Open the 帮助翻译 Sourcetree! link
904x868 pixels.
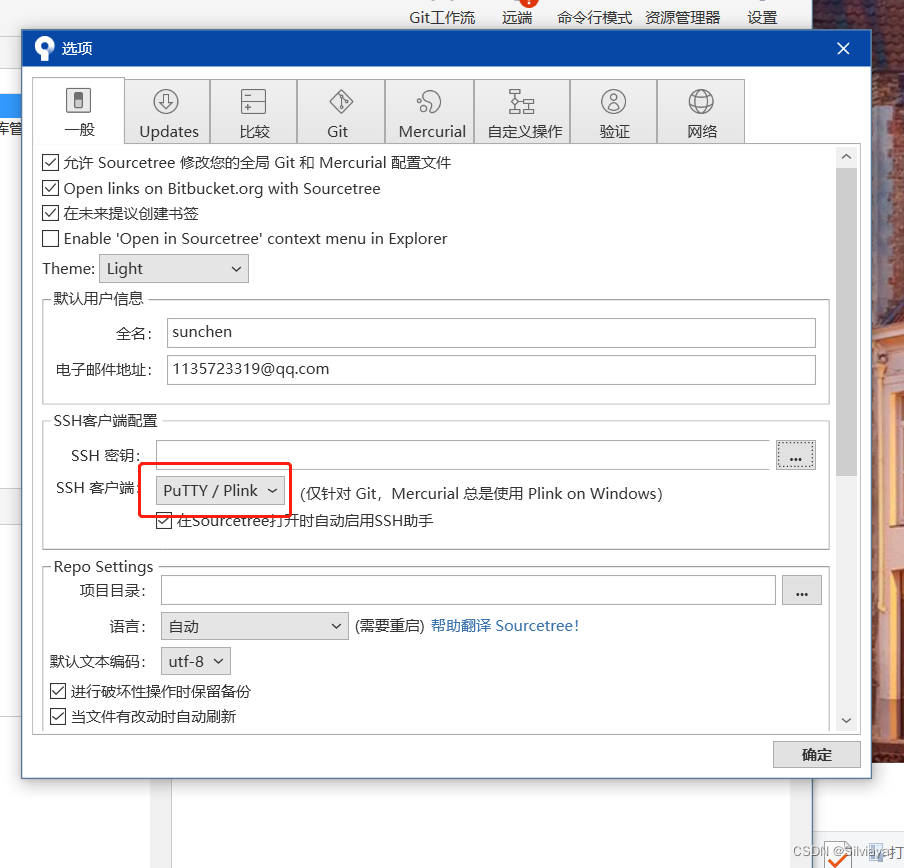pos(504,626)
